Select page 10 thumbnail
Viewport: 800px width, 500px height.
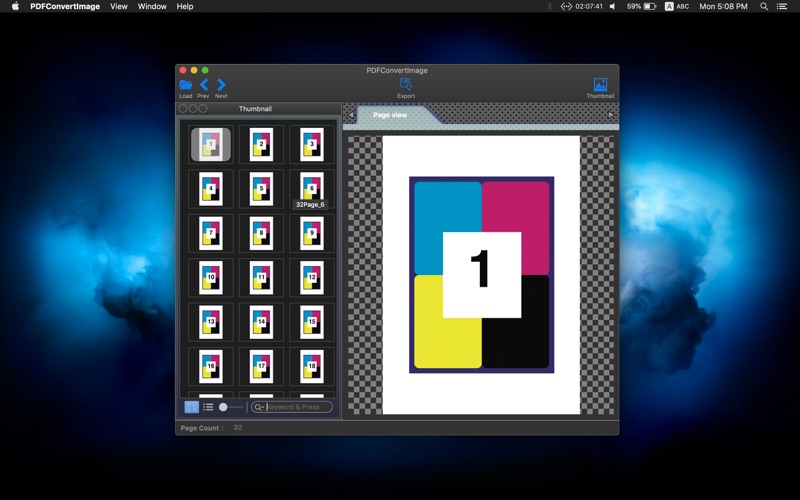click(x=211, y=278)
